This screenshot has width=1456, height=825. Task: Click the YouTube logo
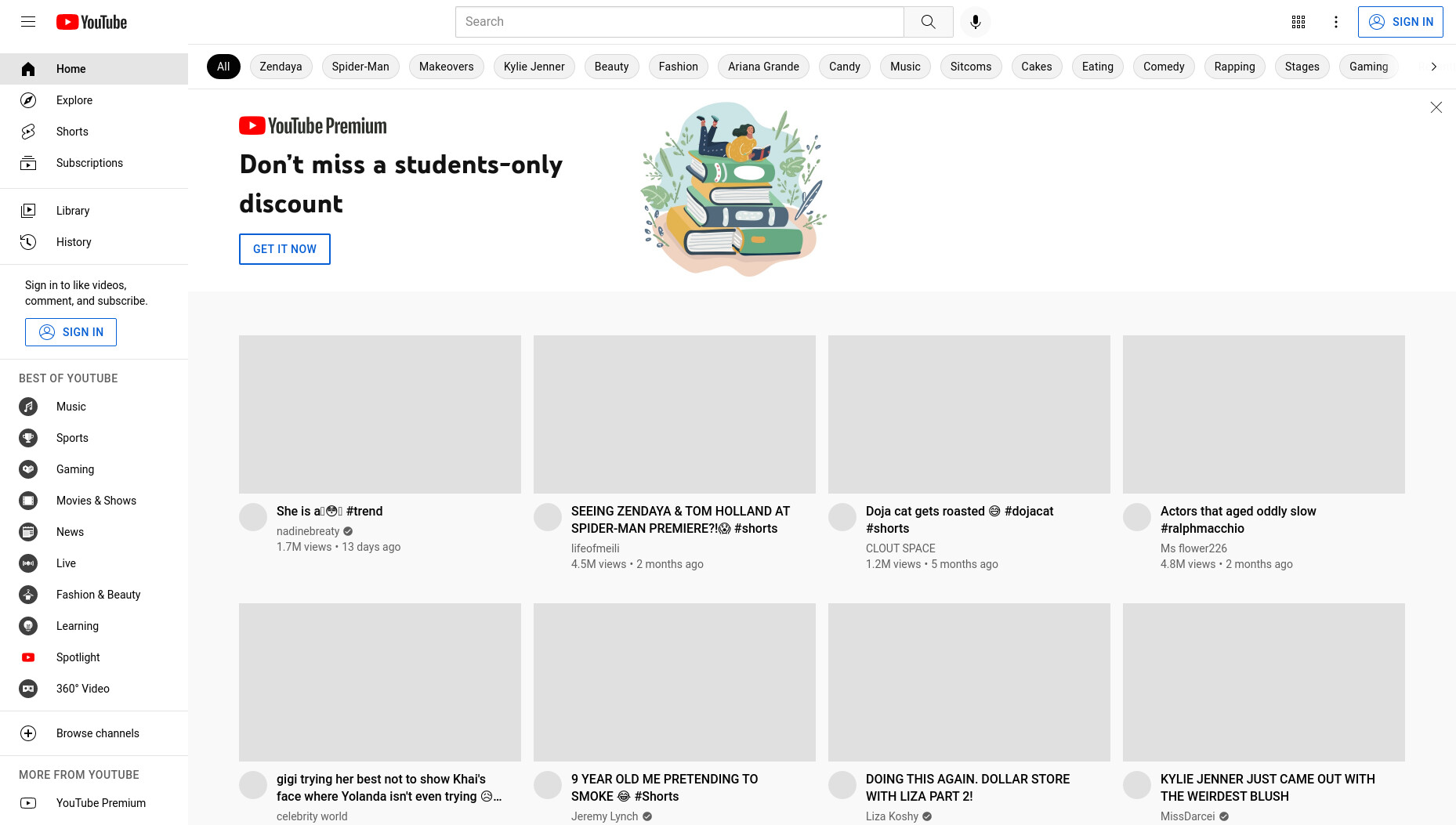click(x=92, y=22)
